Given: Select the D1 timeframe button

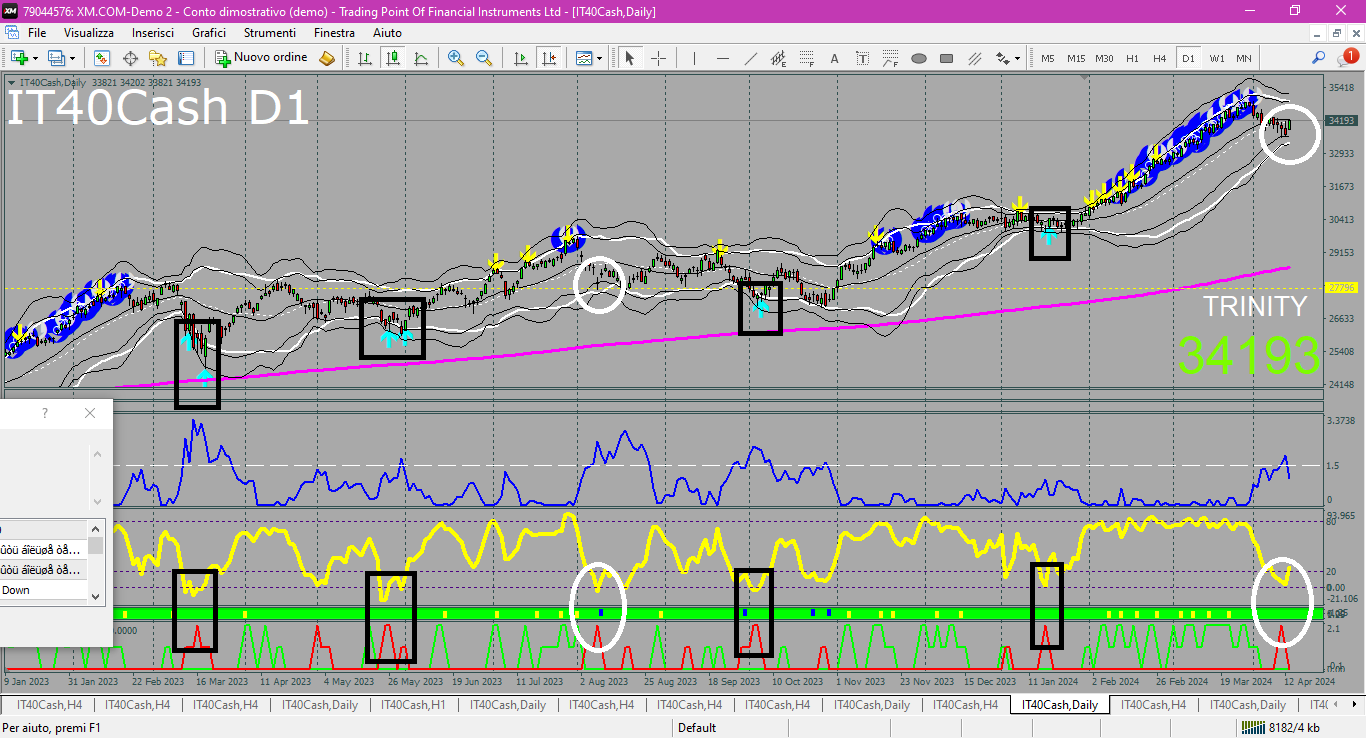Looking at the screenshot, I should (x=1188, y=58).
